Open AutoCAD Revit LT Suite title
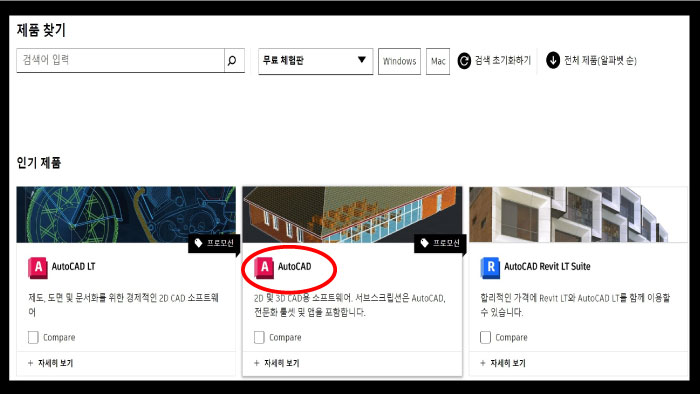Image resolution: width=700 pixels, height=394 pixels. [547, 266]
